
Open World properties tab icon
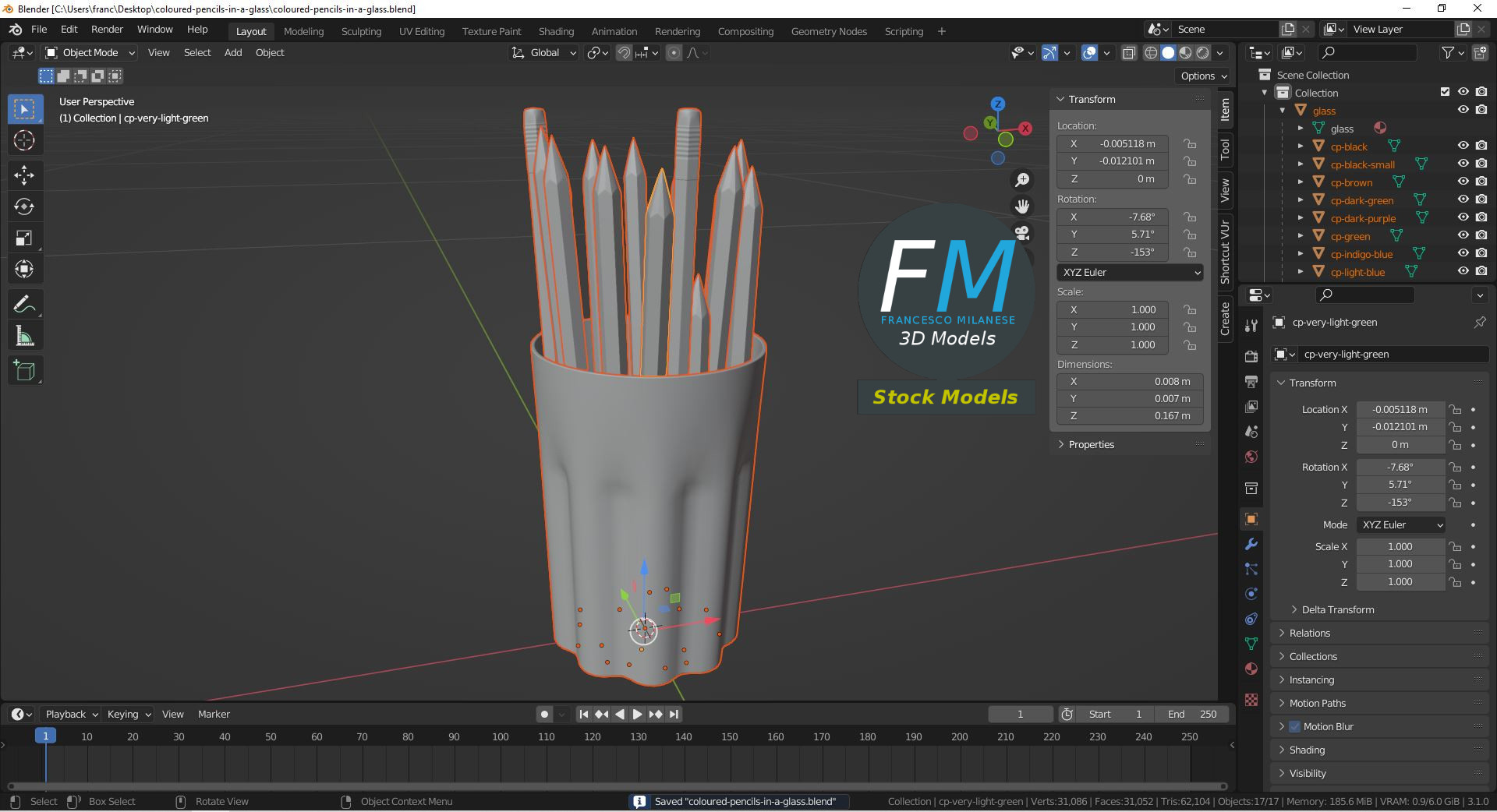(x=1251, y=457)
